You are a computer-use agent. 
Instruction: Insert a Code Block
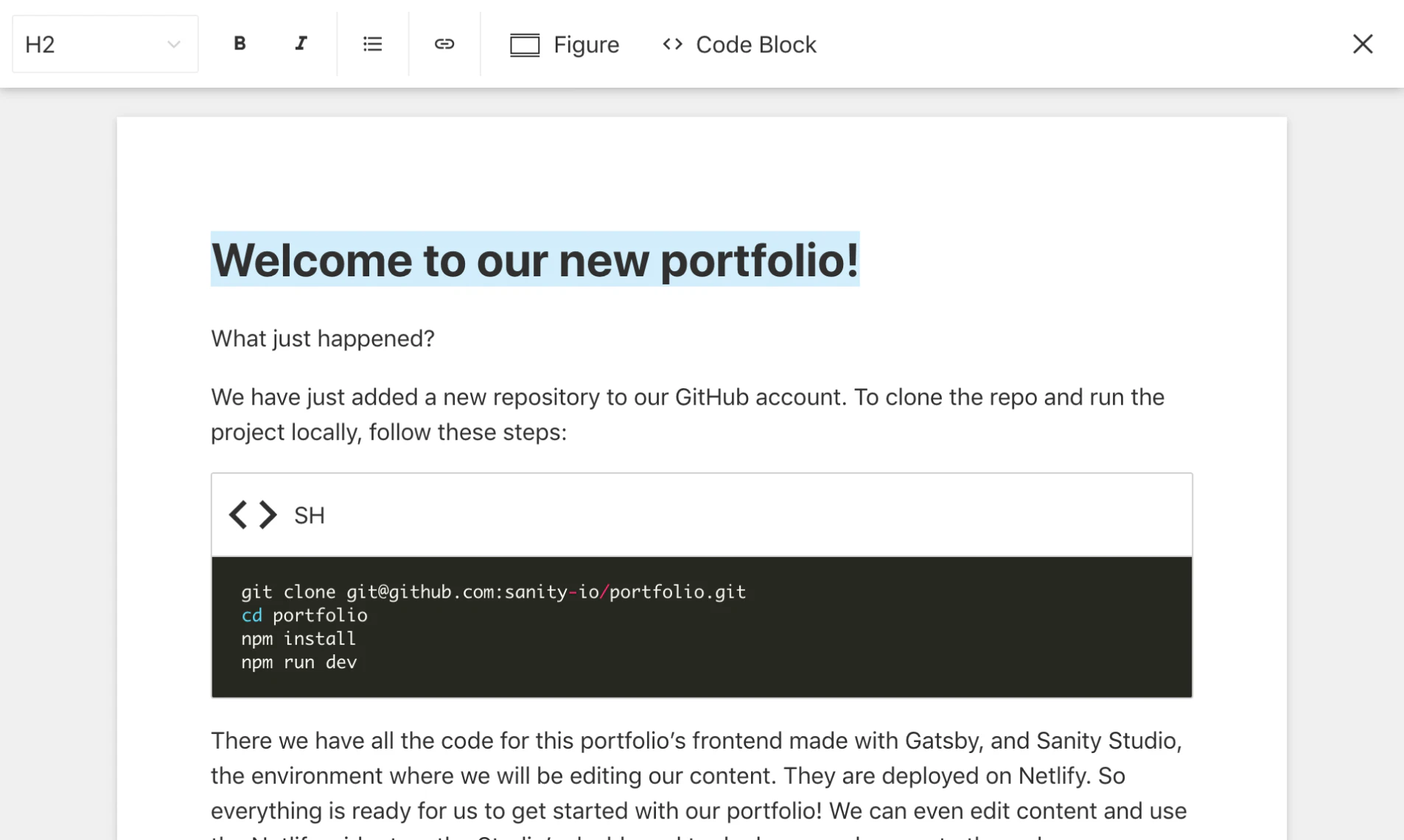(x=739, y=44)
